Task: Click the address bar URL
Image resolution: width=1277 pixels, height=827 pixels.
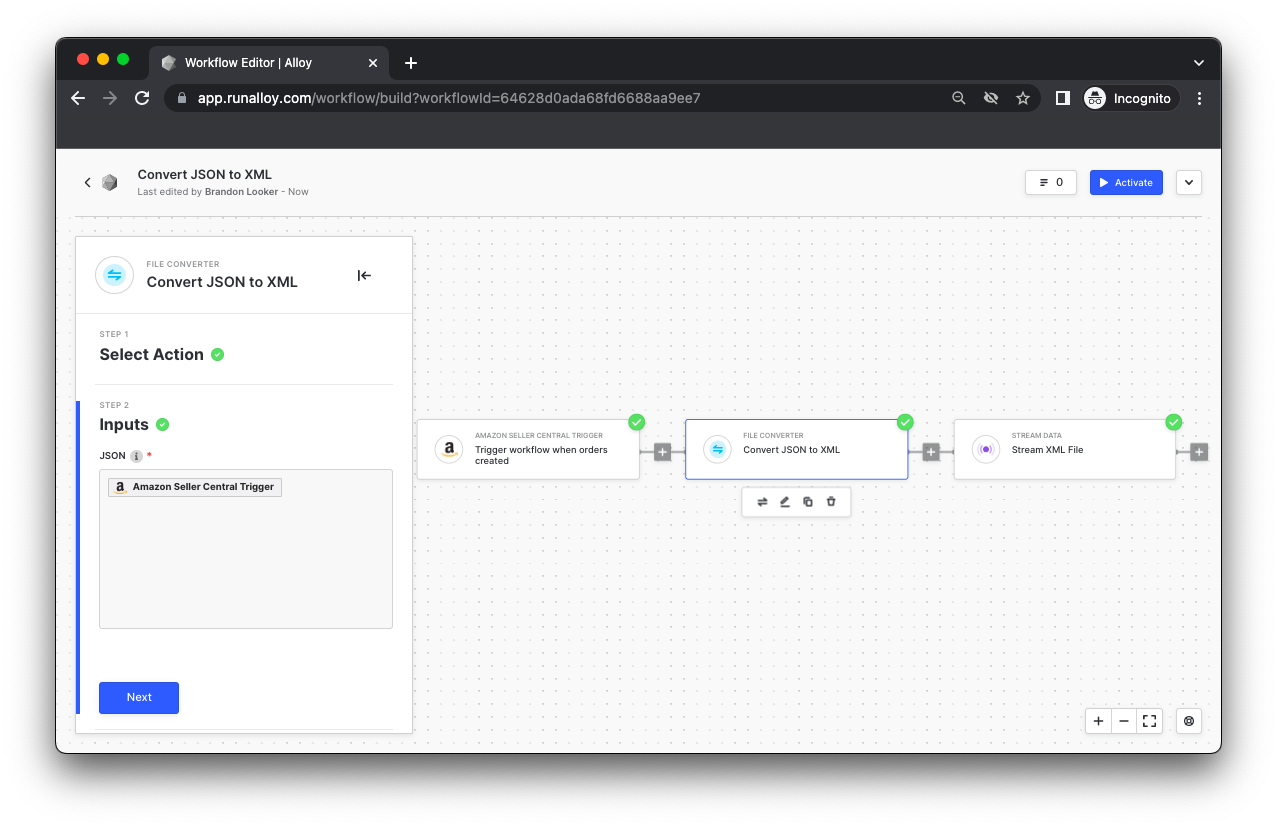Action: pos(449,98)
